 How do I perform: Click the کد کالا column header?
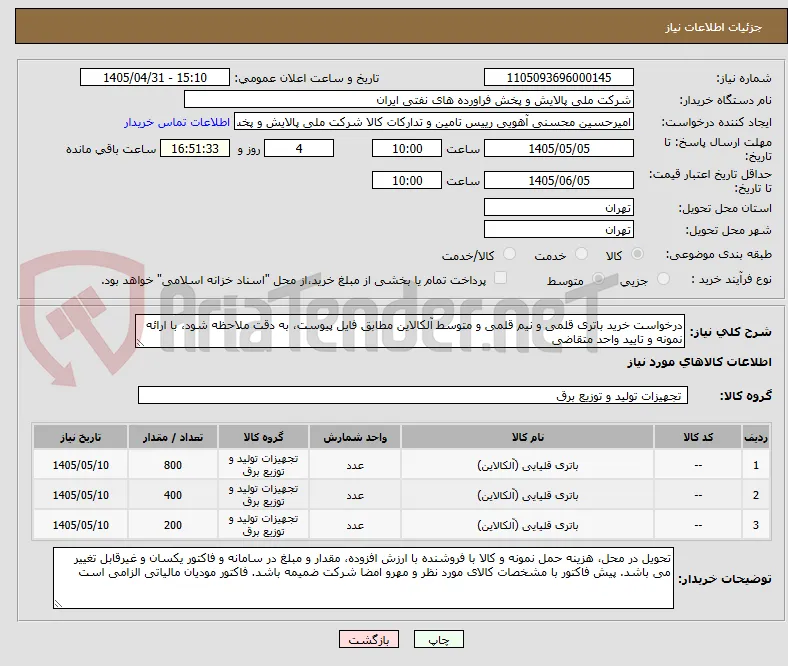pyautogui.click(x=698, y=437)
